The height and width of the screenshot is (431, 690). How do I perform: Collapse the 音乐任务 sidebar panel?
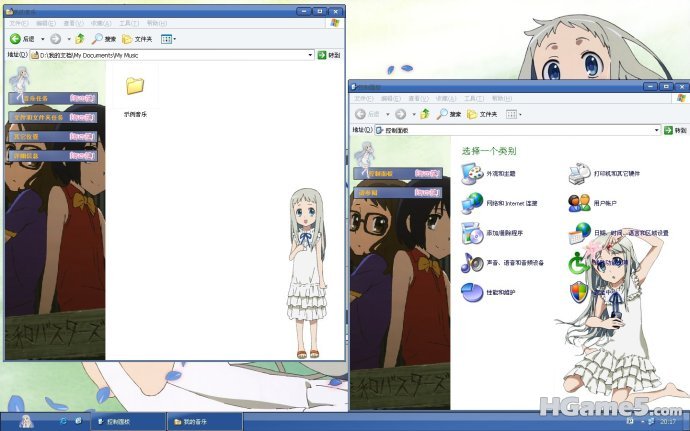point(53,98)
